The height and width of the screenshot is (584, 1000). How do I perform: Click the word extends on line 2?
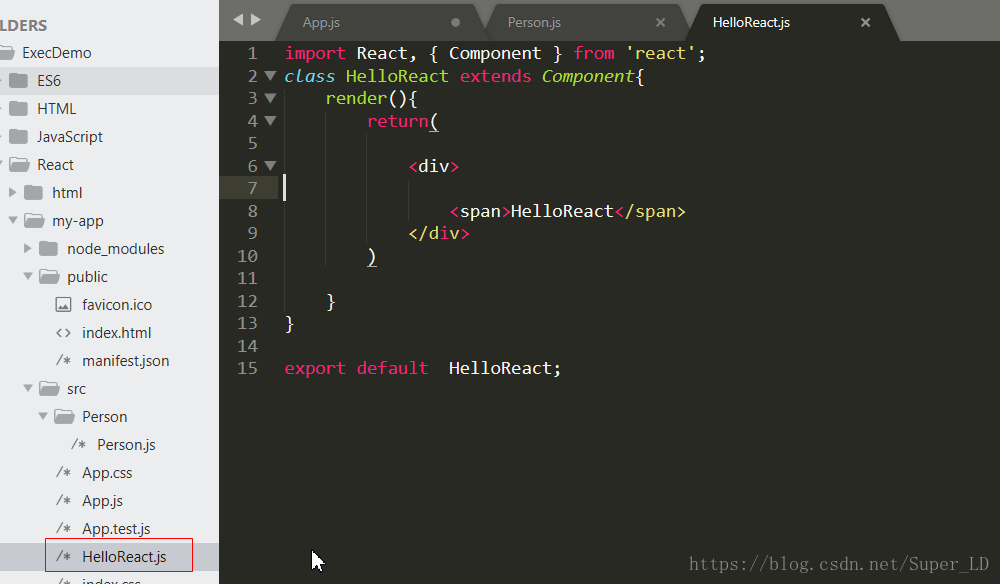pyautogui.click(x=495, y=76)
